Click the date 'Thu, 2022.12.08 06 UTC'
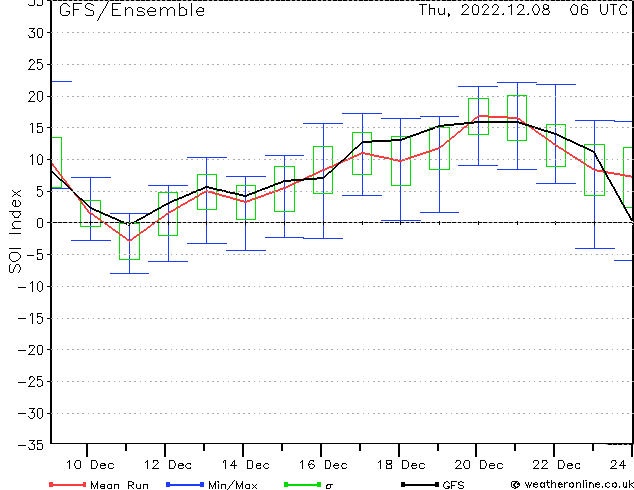The width and height of the screenshot is (634, 490). click(x=522, y=10)
